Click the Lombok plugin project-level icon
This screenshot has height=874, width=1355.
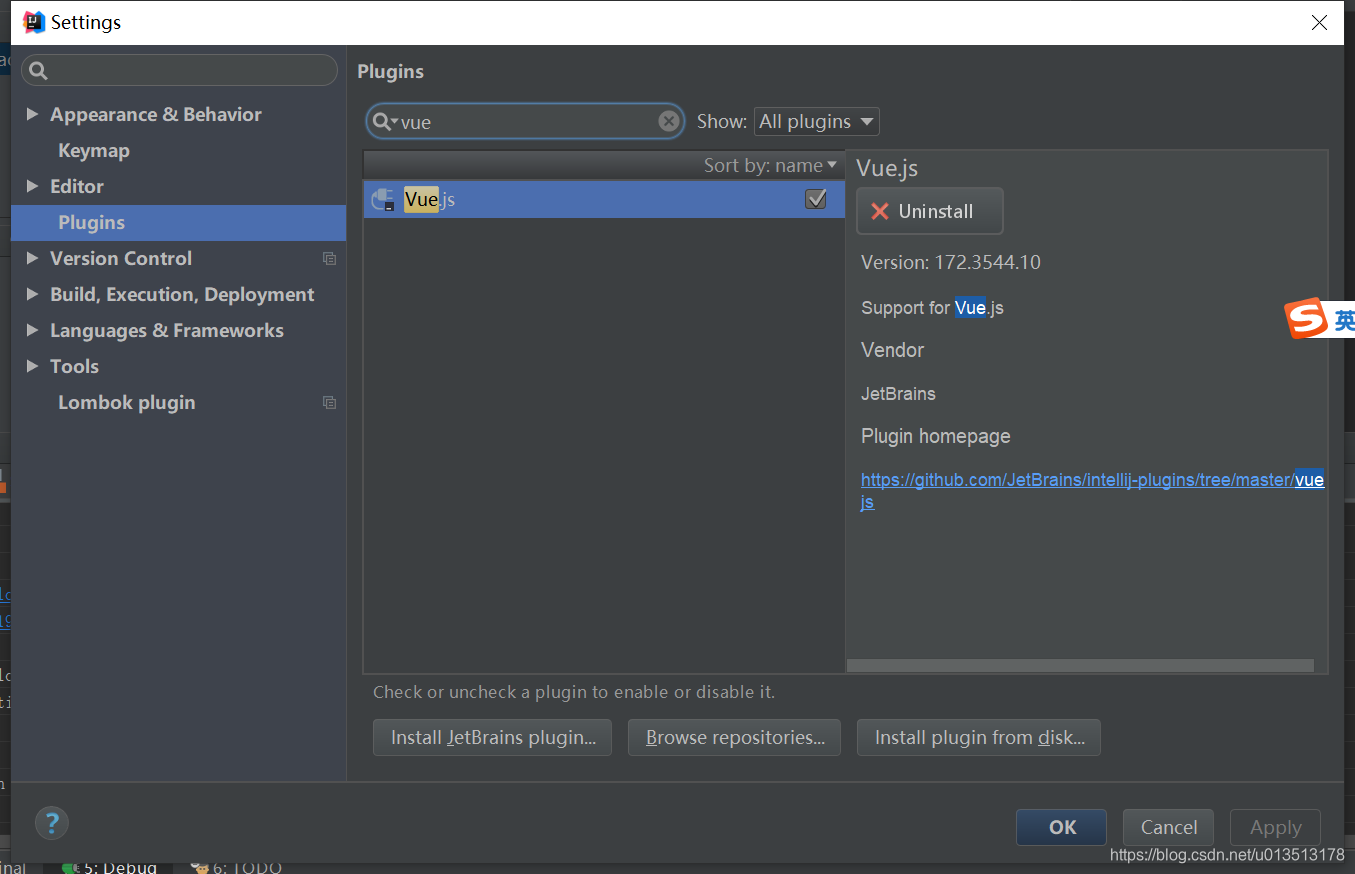click(x=329, y=402)
